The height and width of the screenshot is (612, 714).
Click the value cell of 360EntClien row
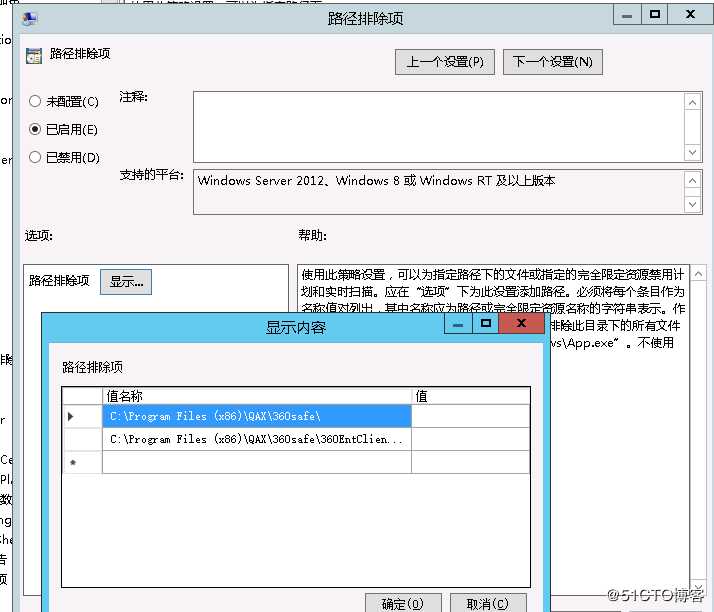coord(470,439)
